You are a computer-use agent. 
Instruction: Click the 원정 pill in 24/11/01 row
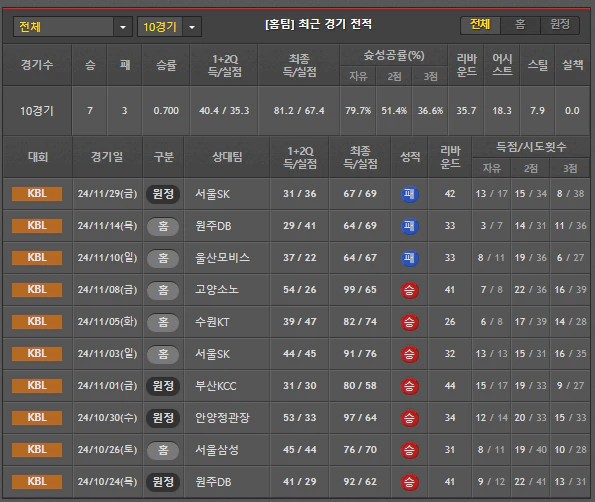[163, 386]
